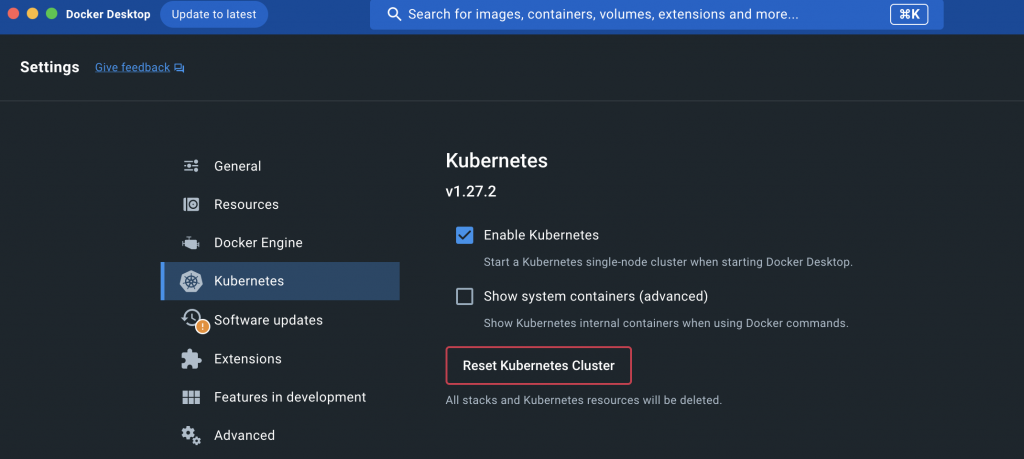Click the ⌘K shortcut badge
Screen dimensions: 1024x459
(x=909, y=15)
